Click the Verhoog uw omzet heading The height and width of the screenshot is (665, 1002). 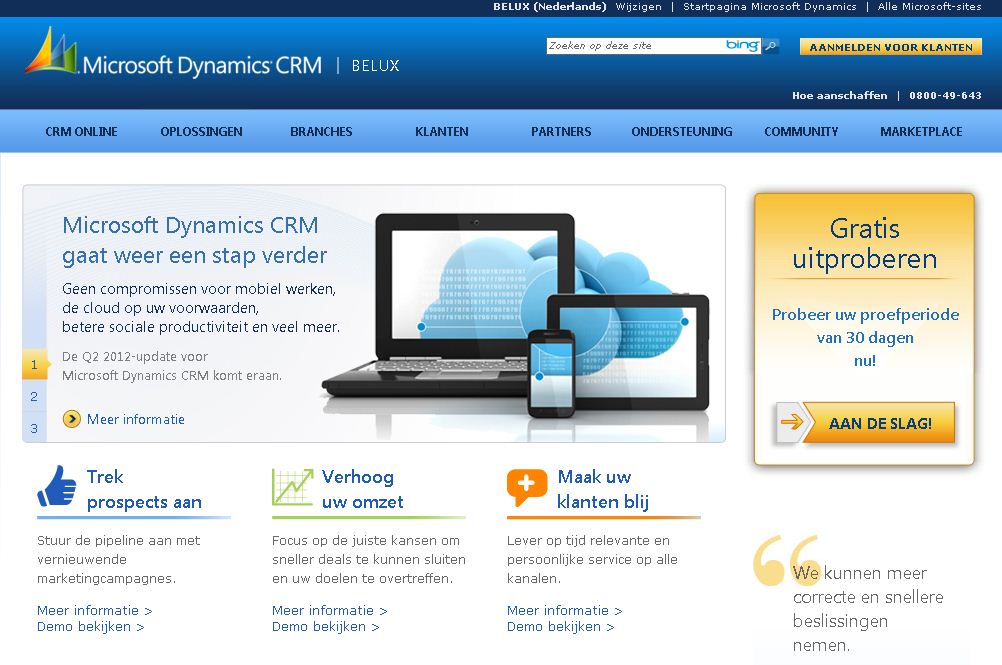tap(362, 489)
